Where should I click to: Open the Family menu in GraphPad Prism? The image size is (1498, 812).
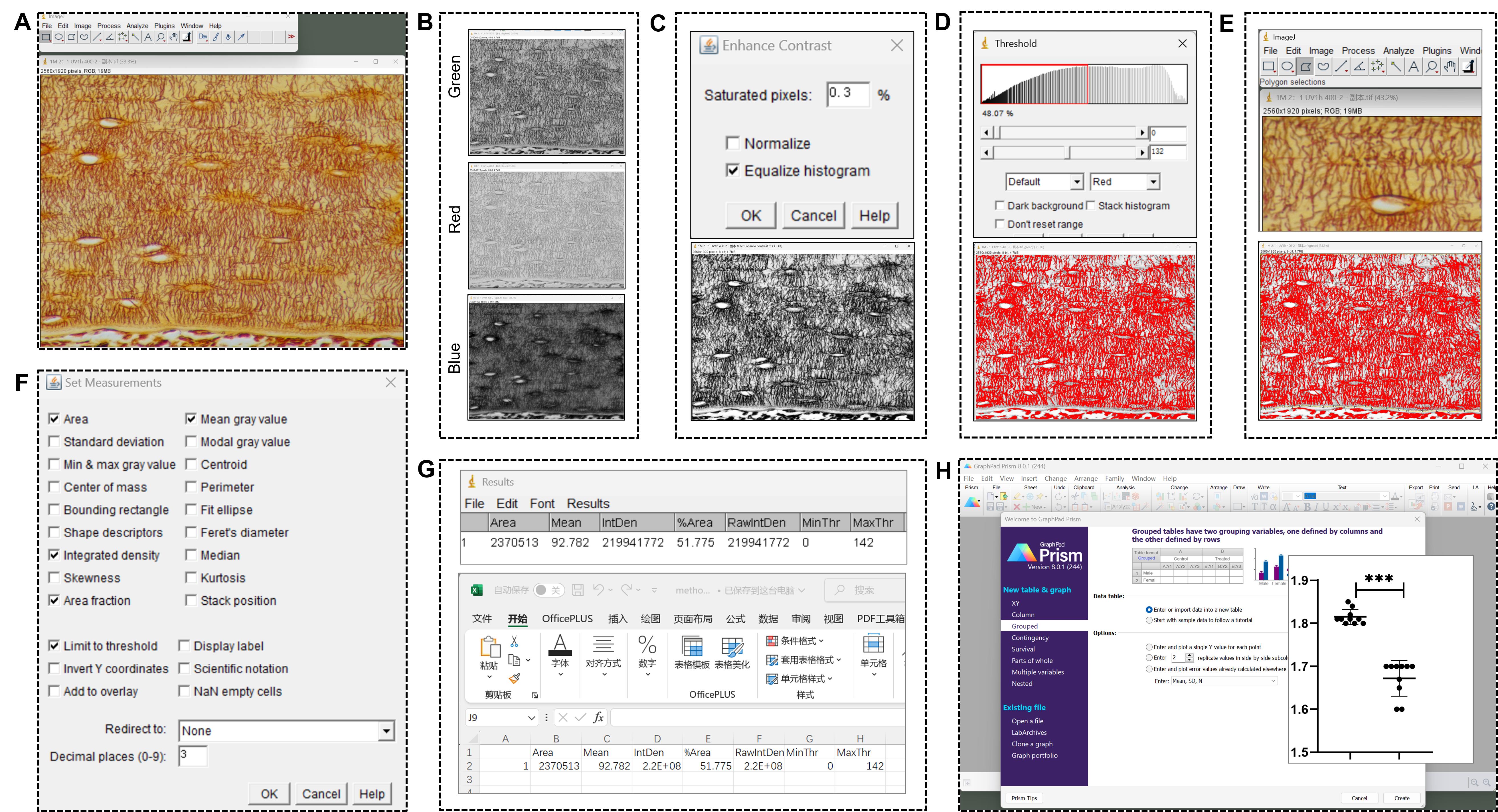1114,478
